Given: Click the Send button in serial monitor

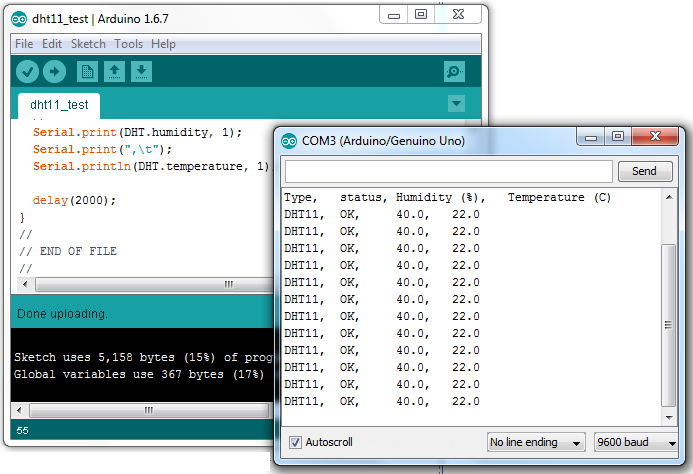Looking at the screenshot, I should tap(645, 171).
